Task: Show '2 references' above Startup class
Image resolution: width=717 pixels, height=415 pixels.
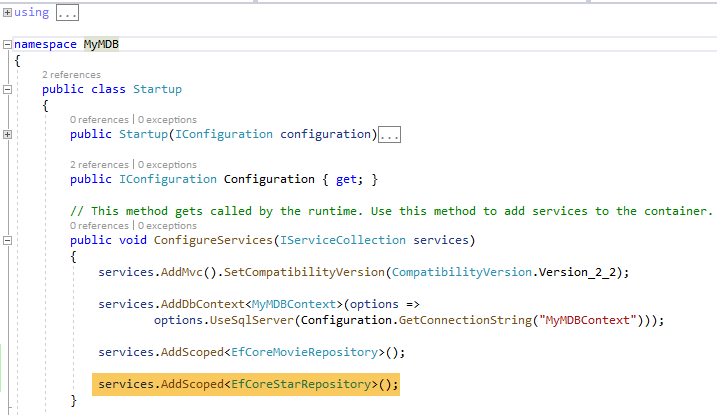Action: coord(71,74)
